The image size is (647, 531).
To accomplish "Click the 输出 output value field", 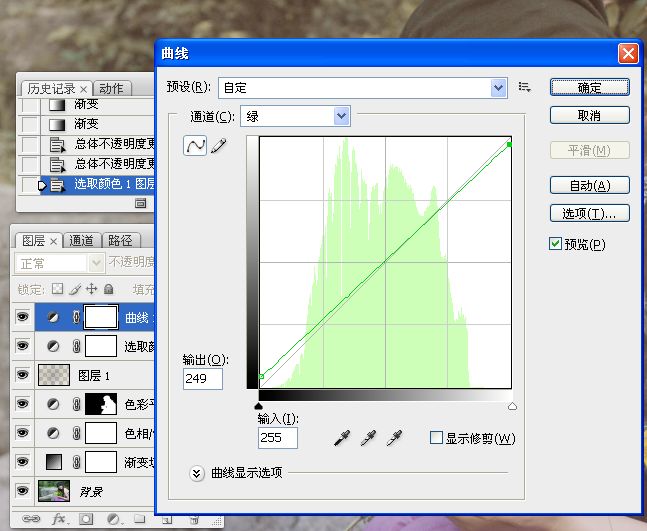I will click(203, 378).
